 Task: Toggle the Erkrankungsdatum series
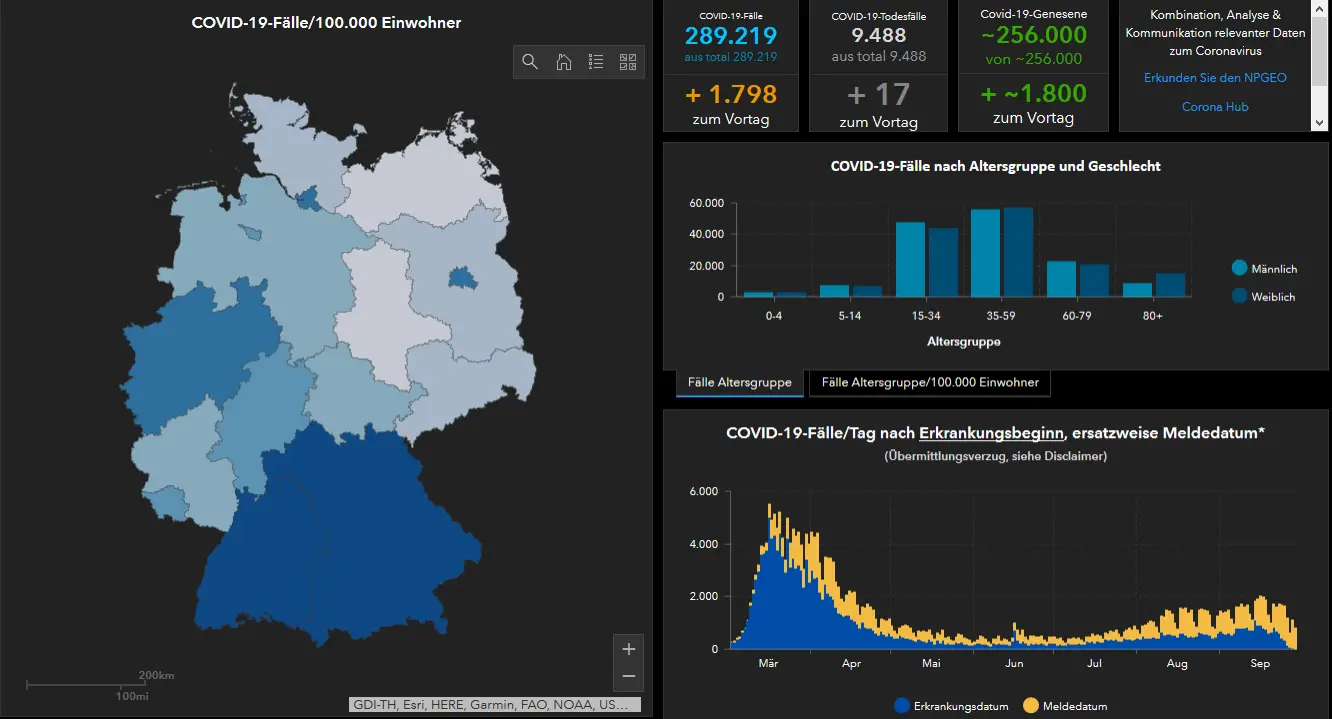click(951, 706)
